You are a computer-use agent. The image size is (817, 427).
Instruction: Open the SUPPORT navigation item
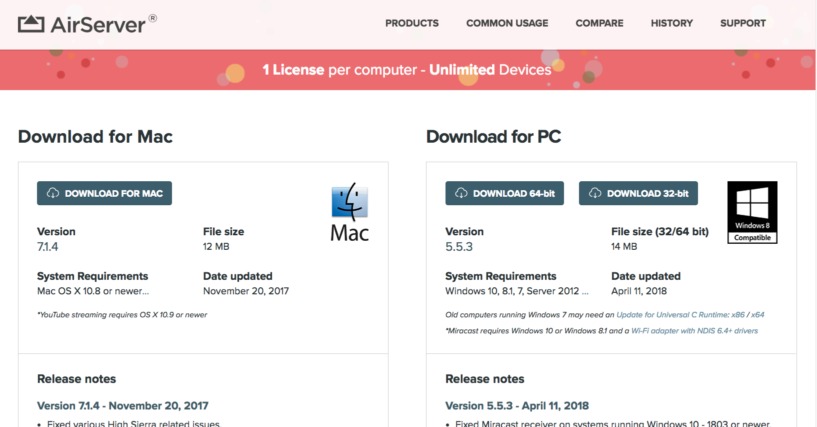click(743, 23)
